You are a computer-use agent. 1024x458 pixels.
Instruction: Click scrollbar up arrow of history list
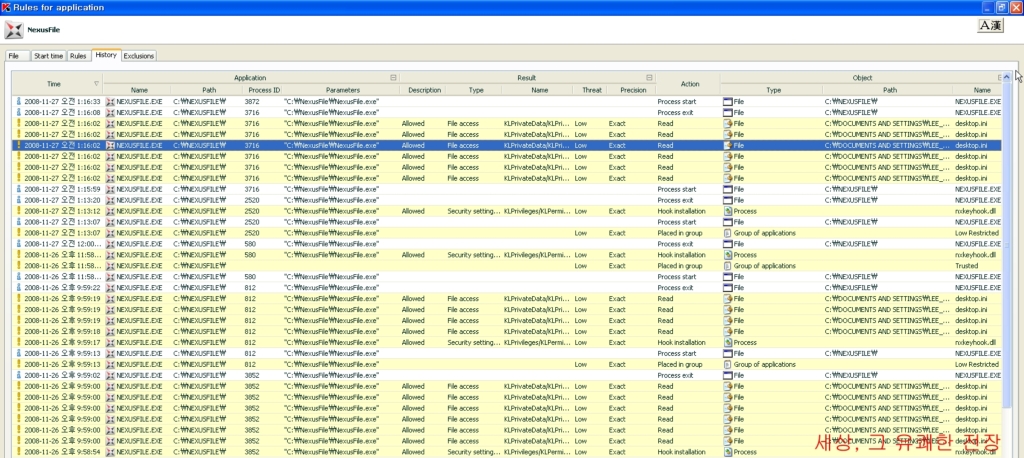click(x=1006, y=77)
